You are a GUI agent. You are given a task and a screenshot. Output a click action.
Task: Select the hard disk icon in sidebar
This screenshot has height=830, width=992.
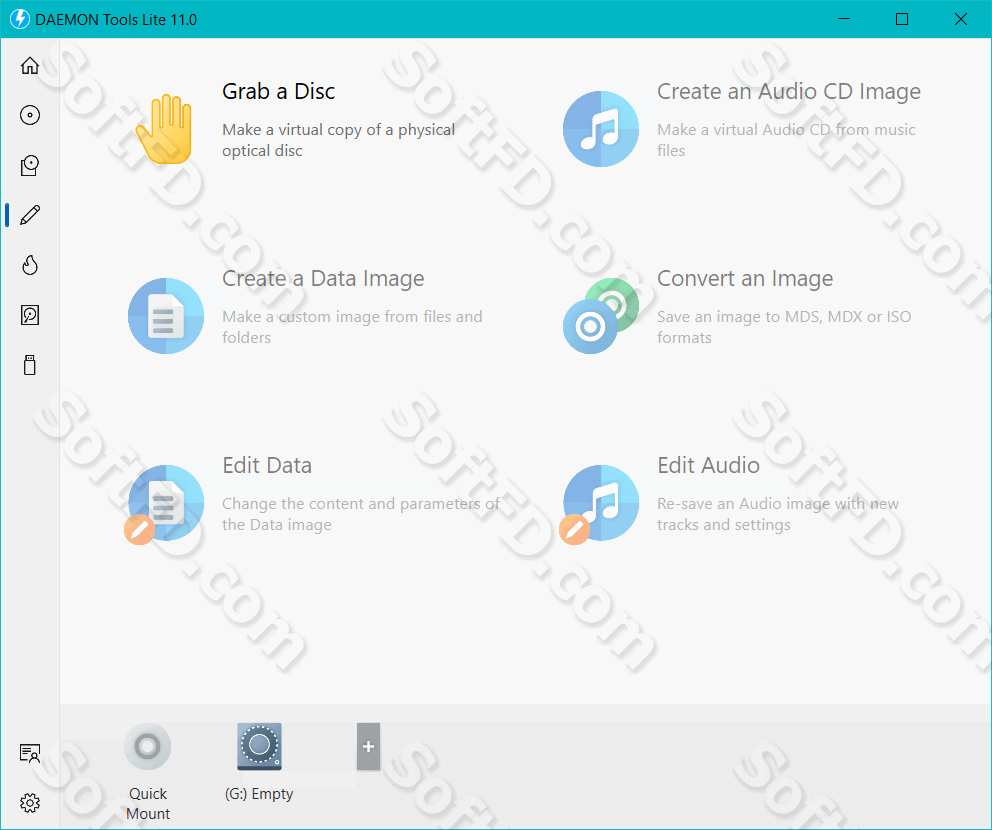(x=30, y=315)
